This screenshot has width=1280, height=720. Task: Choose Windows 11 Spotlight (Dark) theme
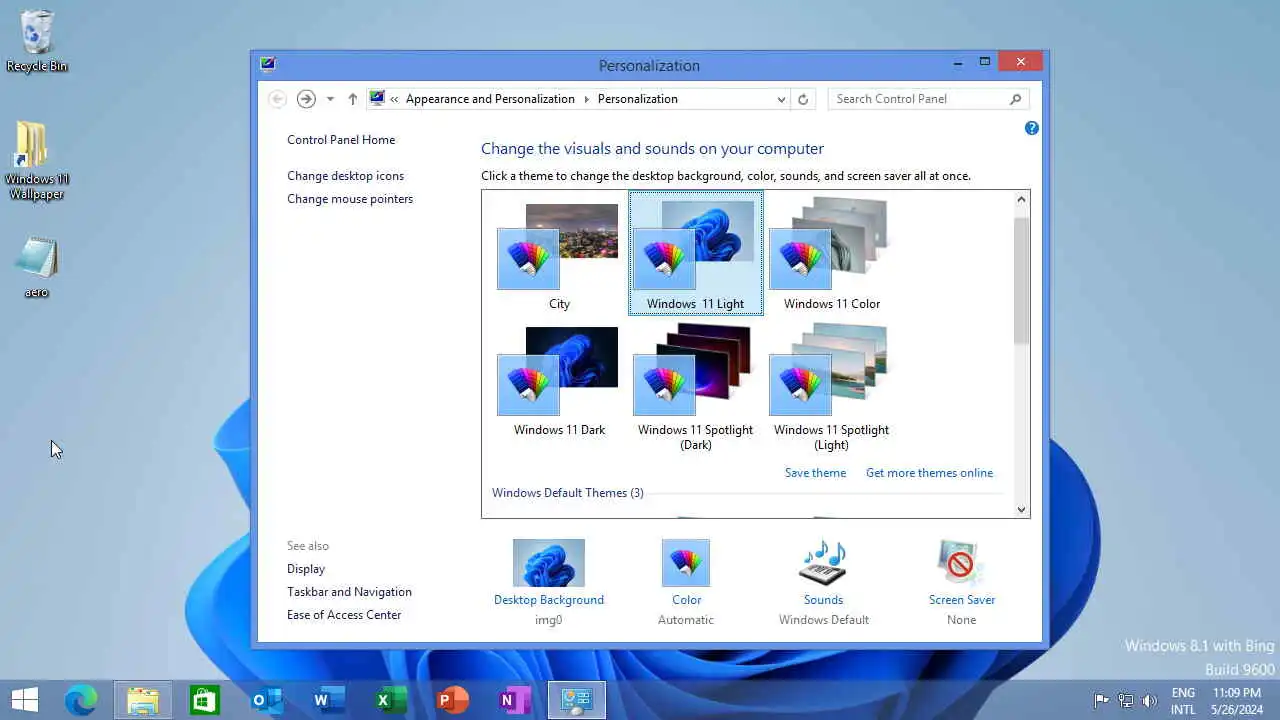[x=695, y=385]
